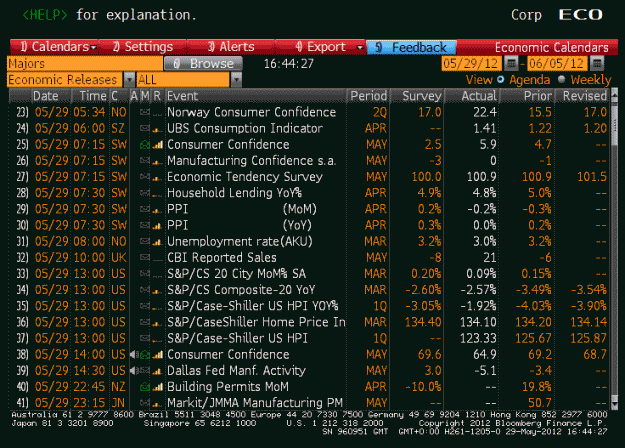Click alert envelope for Norway Consumer Confidence
625x448 pixels.
click(145, 113)
